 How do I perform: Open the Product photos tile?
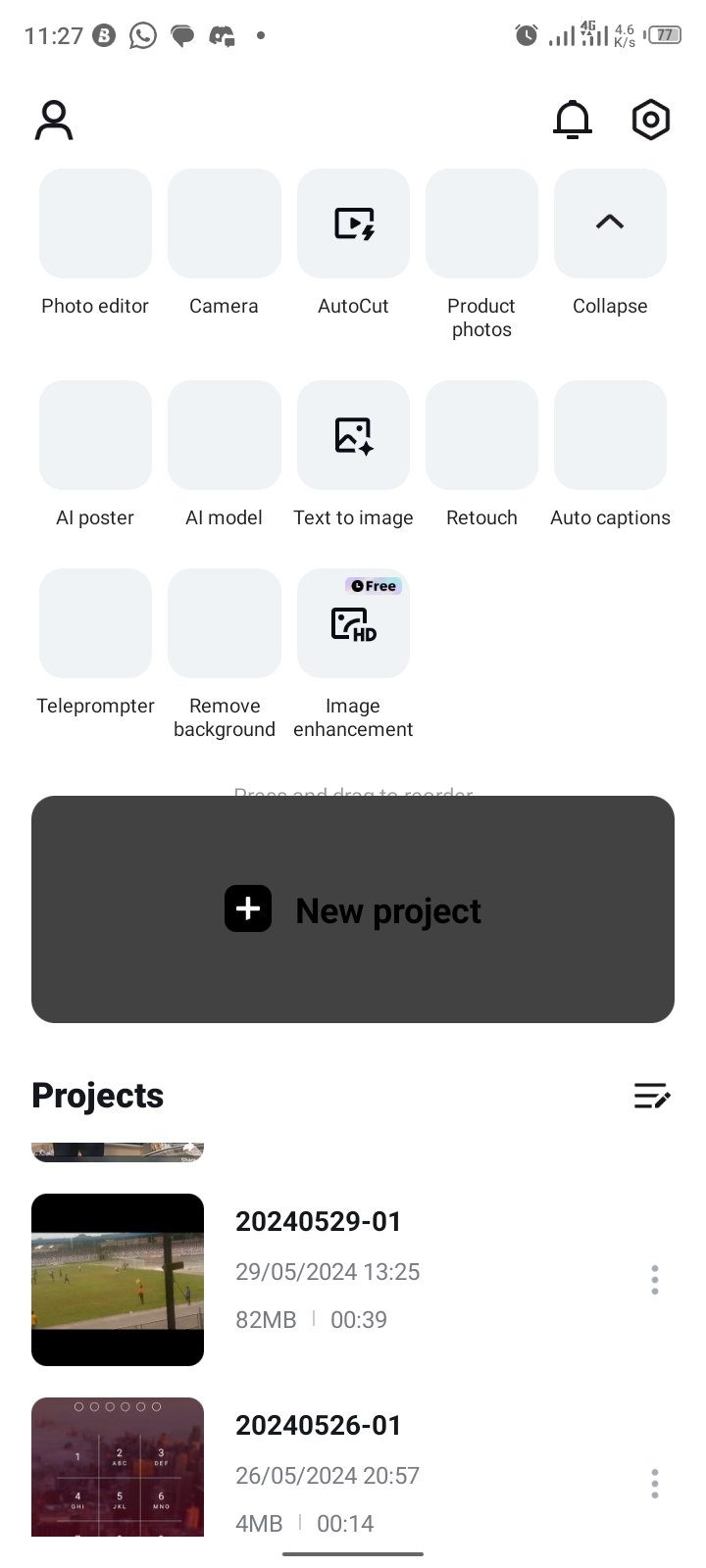tap(481, 223)
